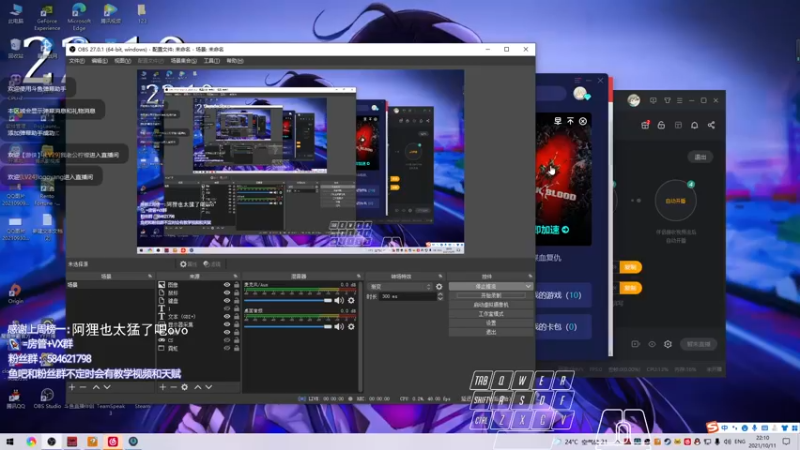Click 启动虚拟摄像机 button
The height and width of the screenshot is (450, 800).
click(491, 305)
